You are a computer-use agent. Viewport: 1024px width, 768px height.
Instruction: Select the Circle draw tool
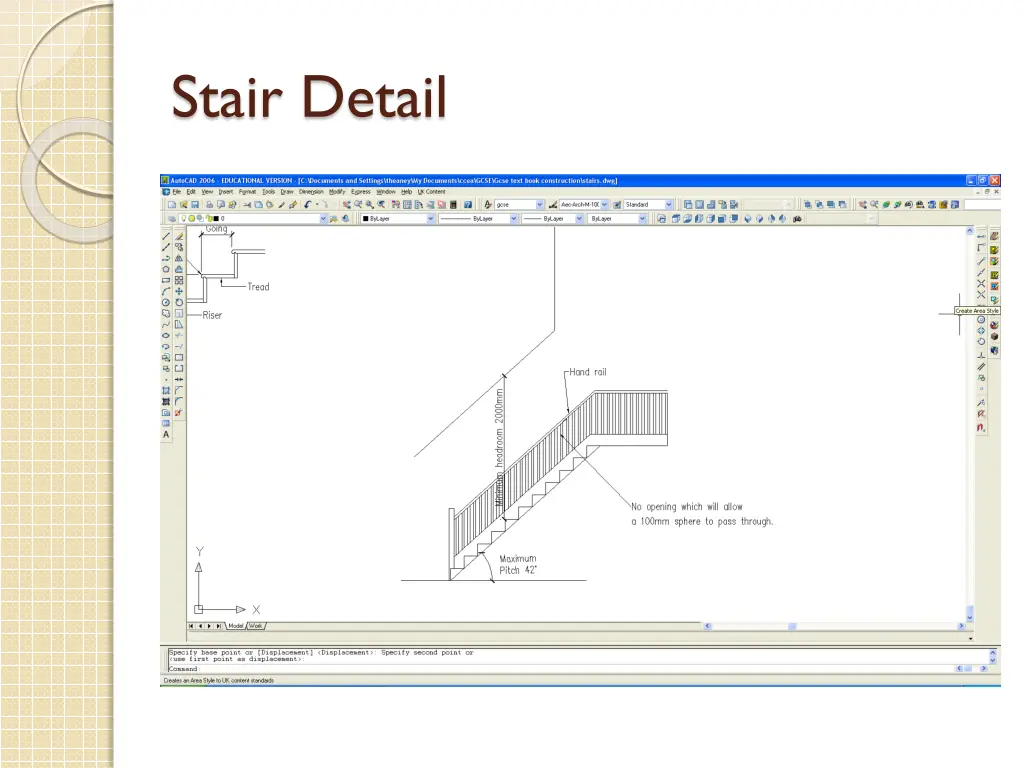(167, 302)
